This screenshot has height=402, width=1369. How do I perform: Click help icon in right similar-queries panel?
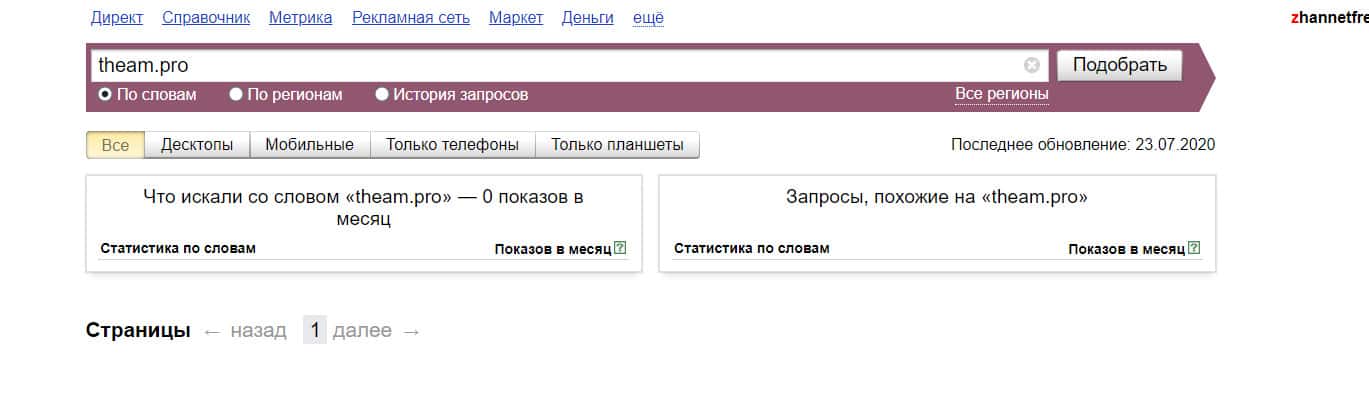point(1194,248)
